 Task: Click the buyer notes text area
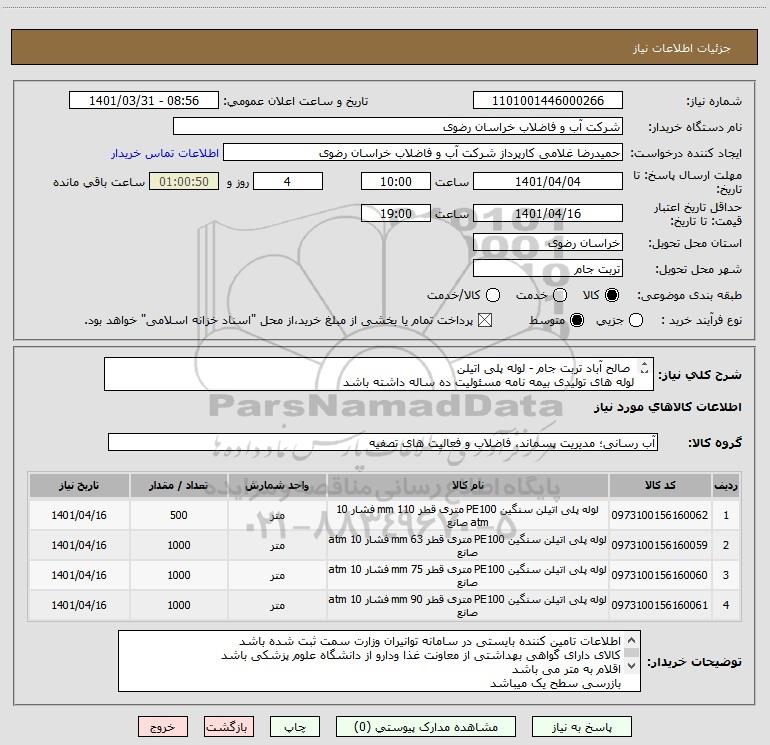point(379,661)
